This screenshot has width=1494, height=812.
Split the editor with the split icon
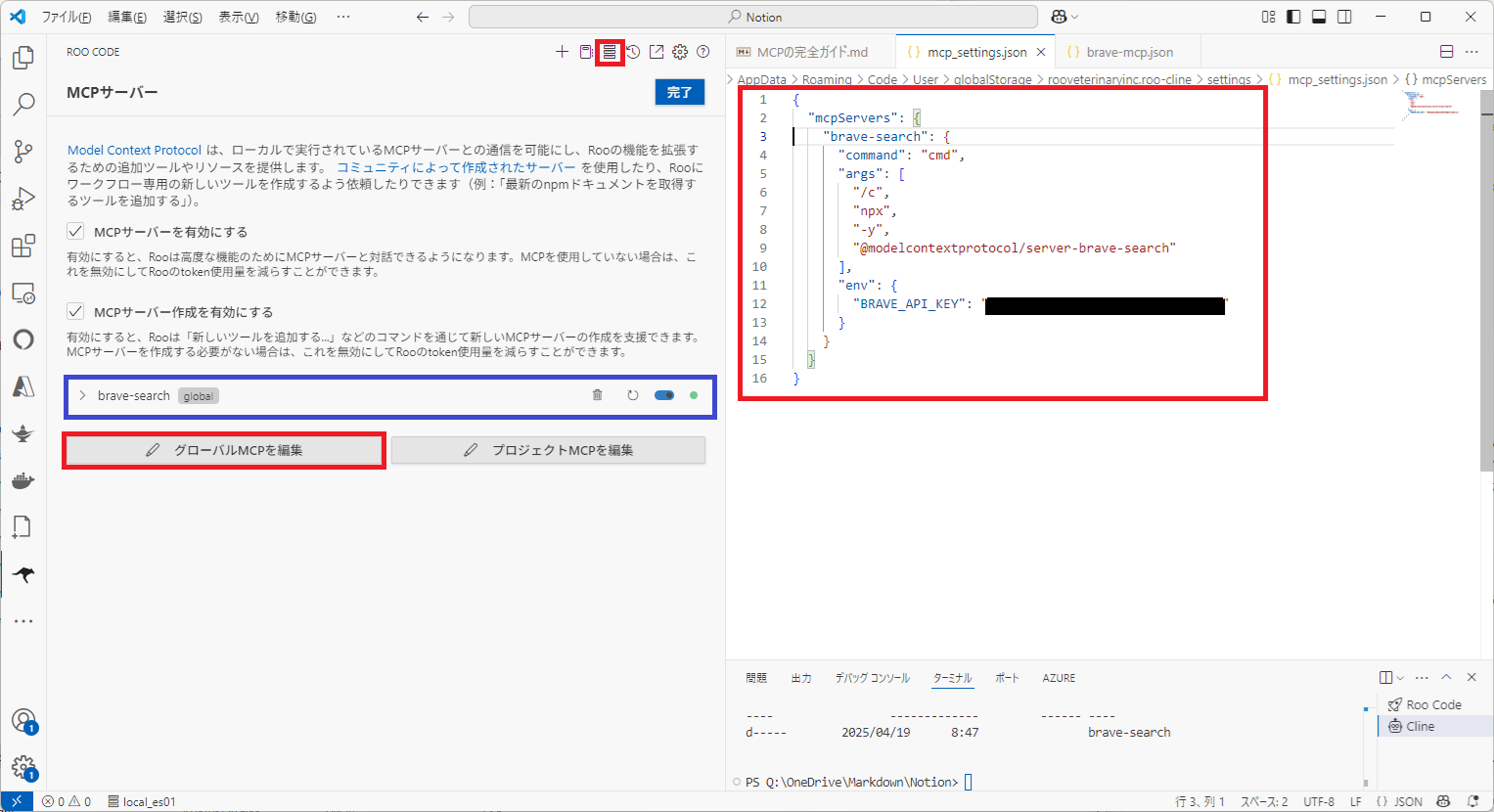(1447, 52)
